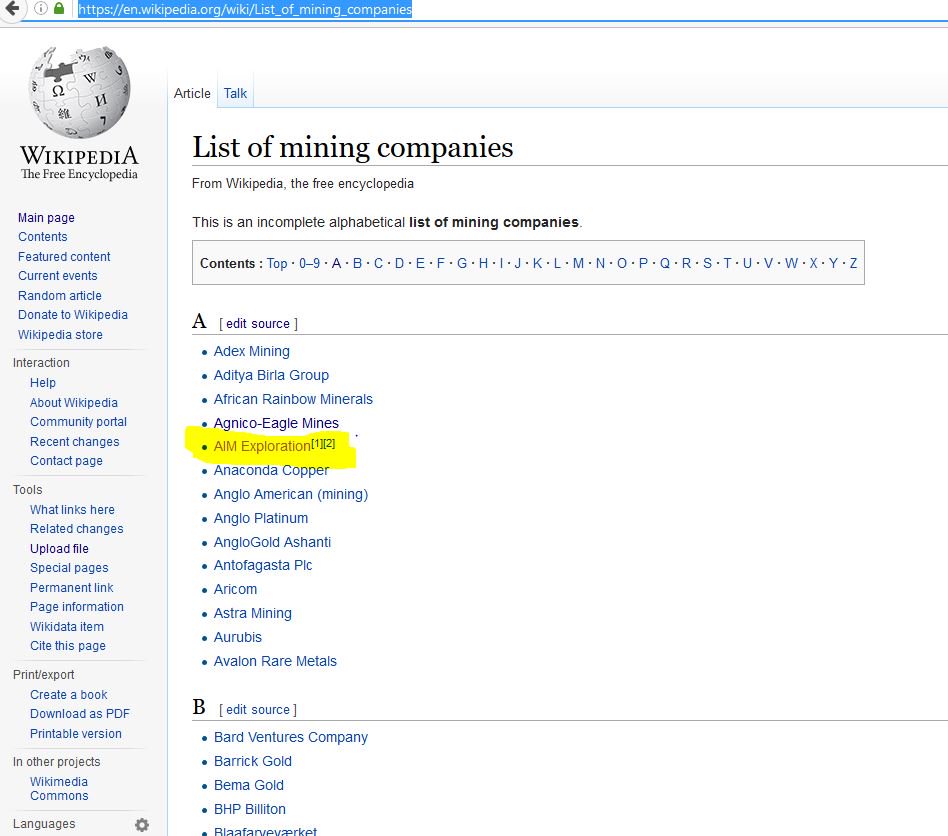The image size is (948, 836).
Task: Click Donate to Wikipedia
Action: tap(73, 315)
